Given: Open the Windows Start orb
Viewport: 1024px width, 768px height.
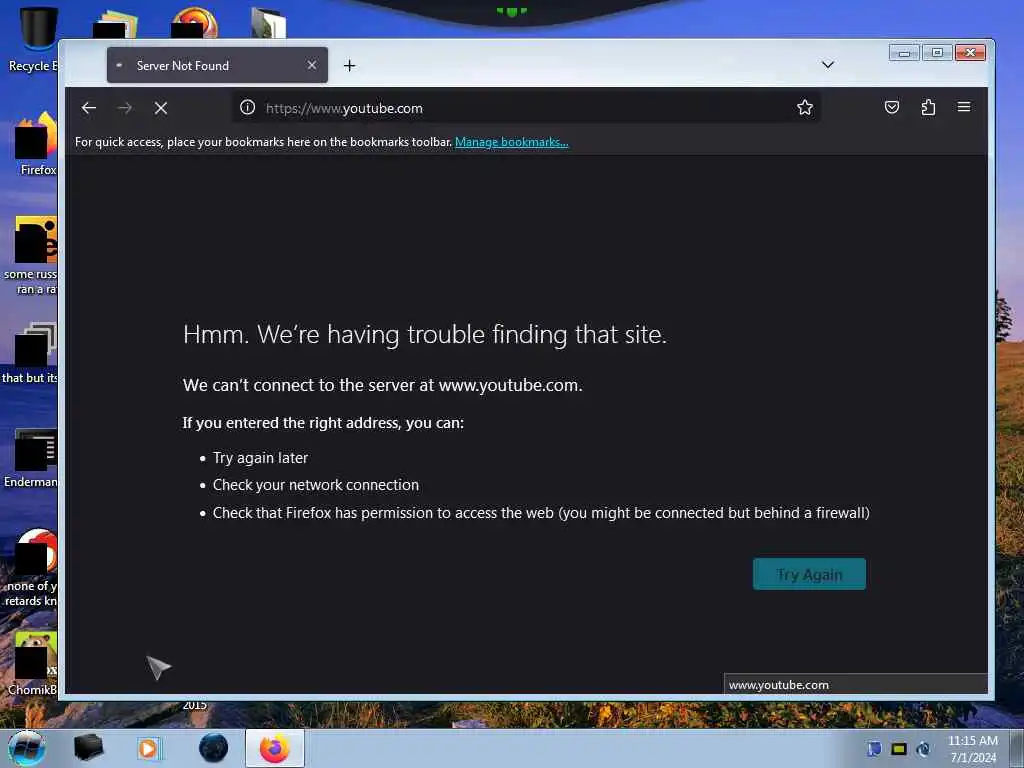Looking at the screenshot, I should [27, 748].
